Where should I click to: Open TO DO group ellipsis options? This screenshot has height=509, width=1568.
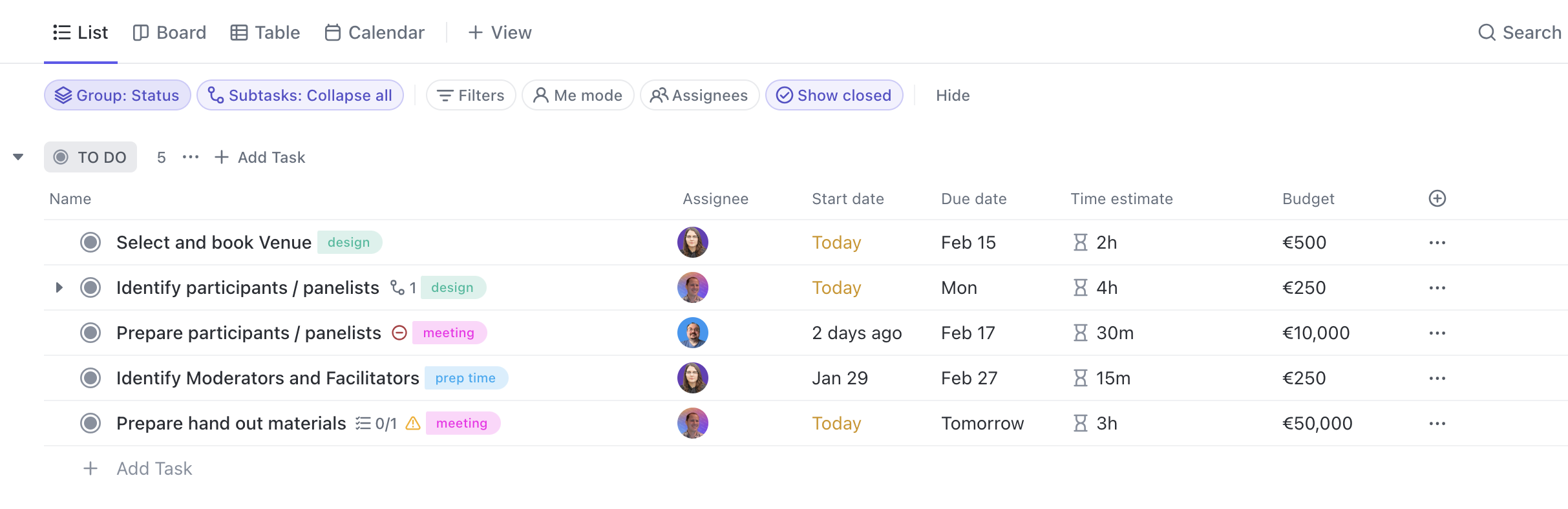pyautogui.click(x=191, y=157)
